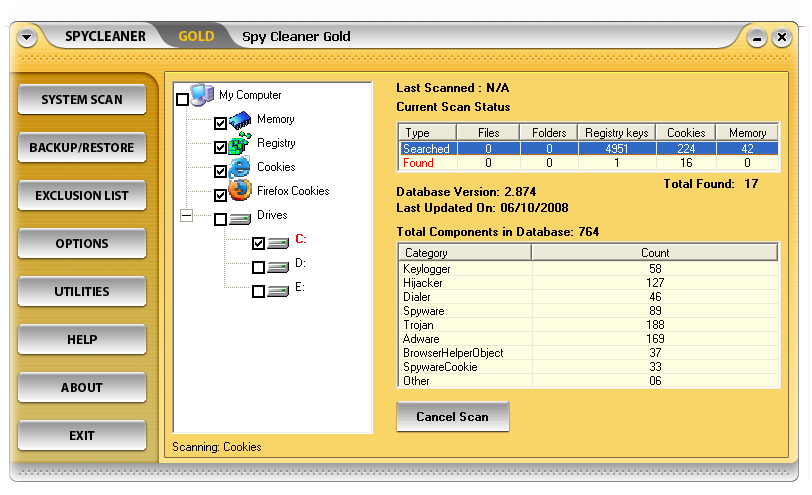This screenshot has height=495, width=812.
Task: Click the Category column header
Action: (x=465, y=253)
